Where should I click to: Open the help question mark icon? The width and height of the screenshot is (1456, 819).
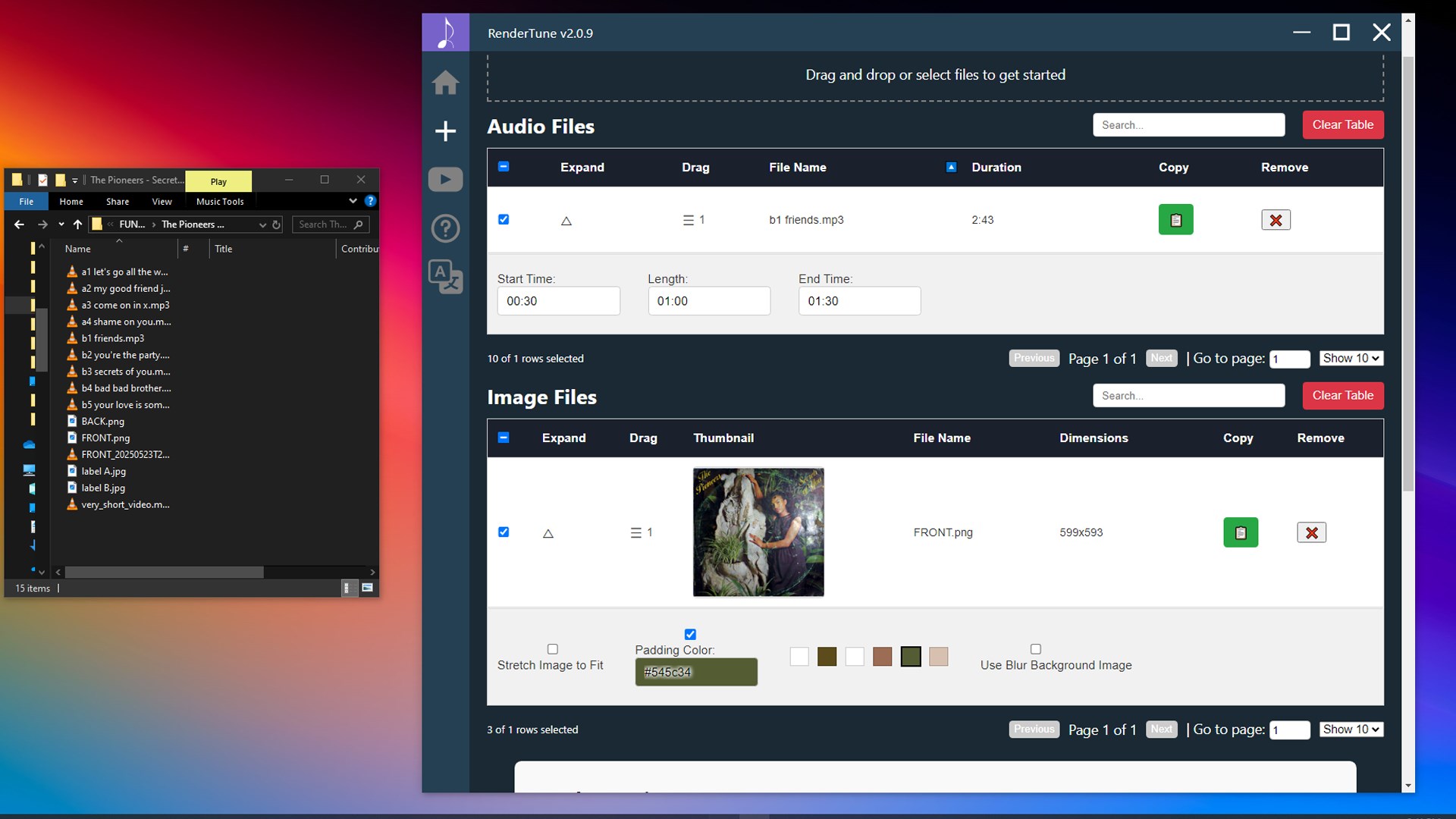[x=445, y=228]
